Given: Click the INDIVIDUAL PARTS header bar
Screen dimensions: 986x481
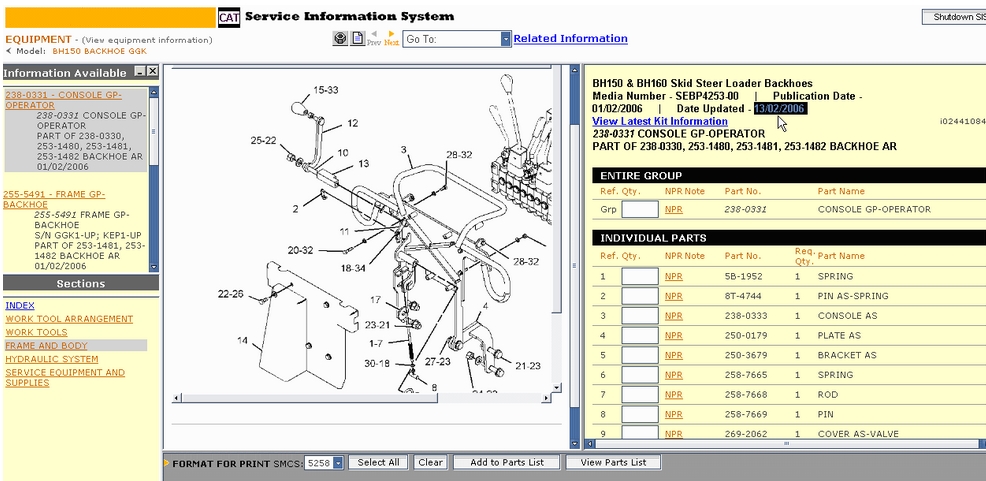Looking at the screenshot, I should pos(789,238).
